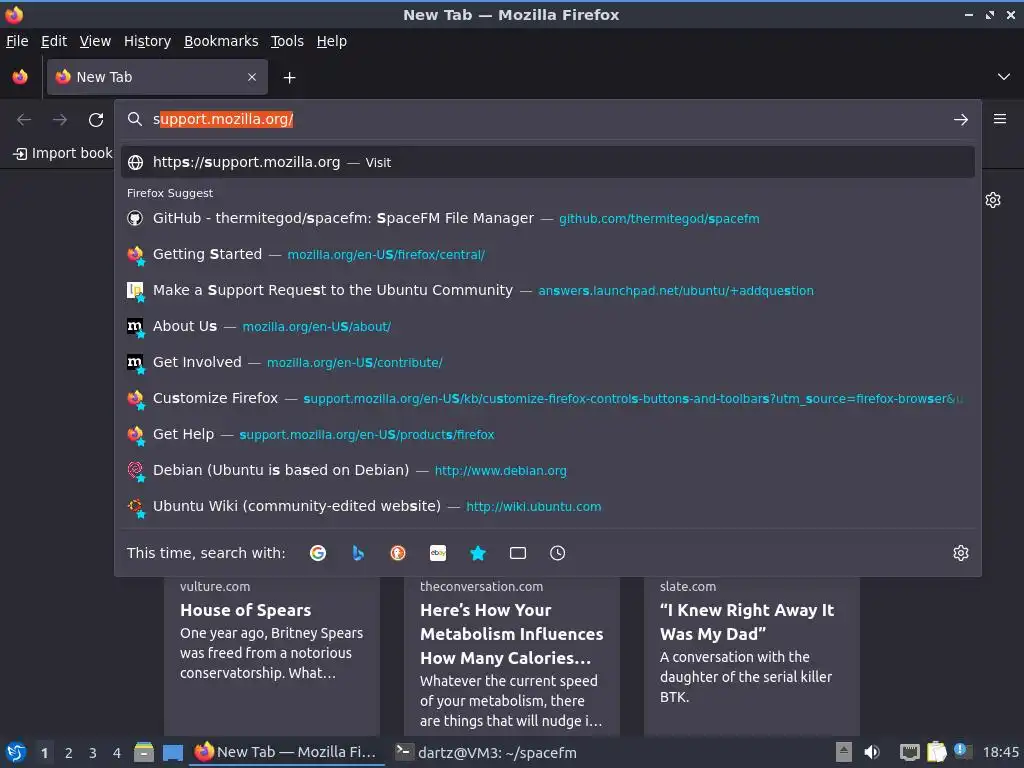The image size is (1024, 768).
Task: Search open tabs using the tab icon
Action: (518, 553)
